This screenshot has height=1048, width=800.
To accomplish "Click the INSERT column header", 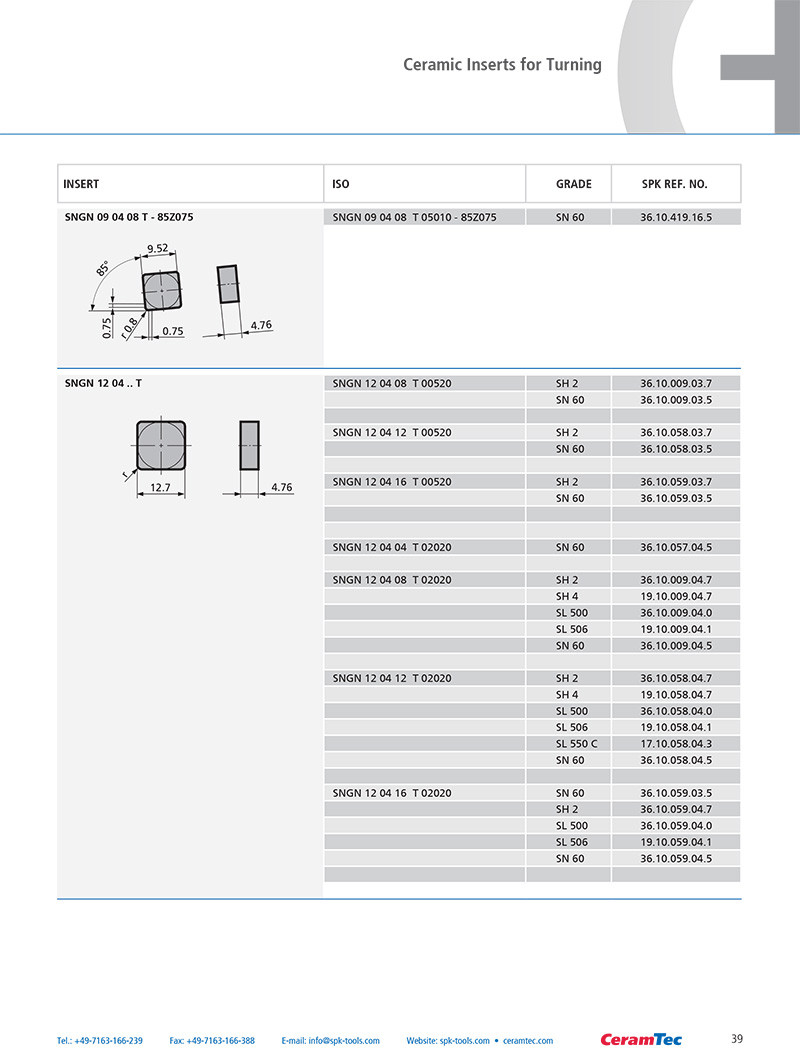I will pos(81,184).
